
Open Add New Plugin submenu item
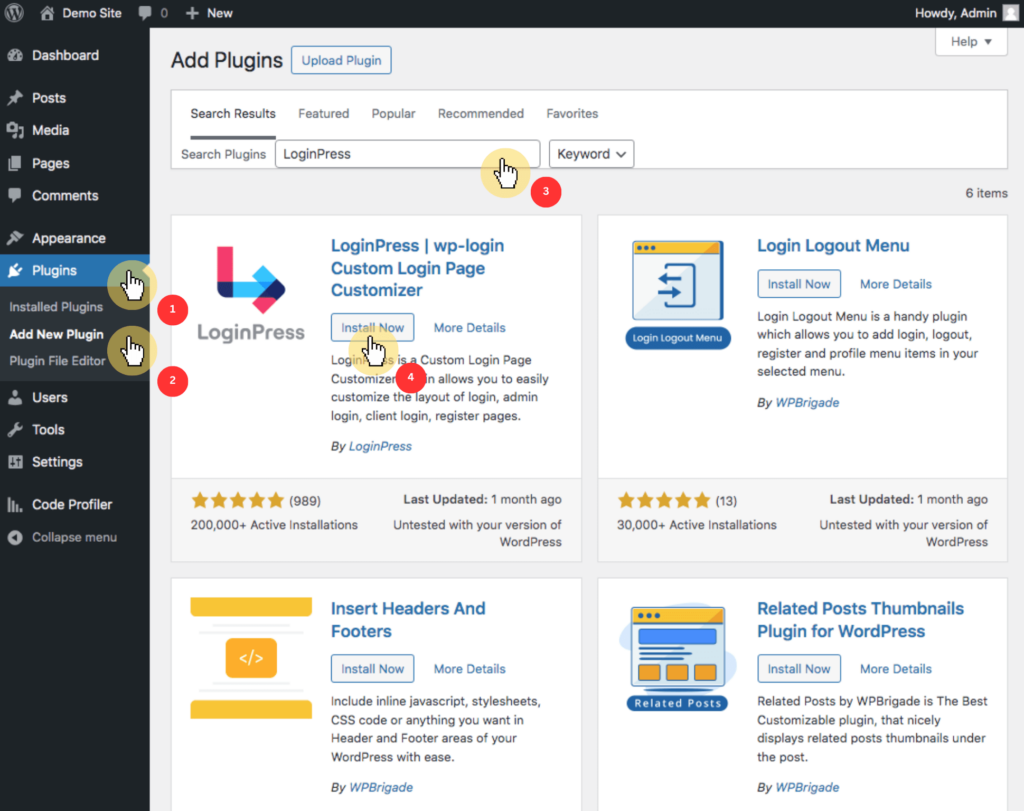56,334
